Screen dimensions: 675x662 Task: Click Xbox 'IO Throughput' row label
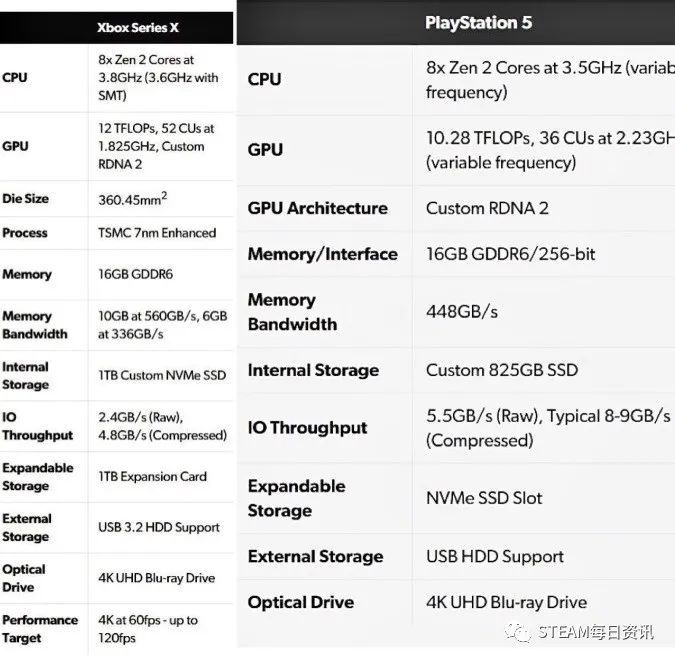coord(37,426)
